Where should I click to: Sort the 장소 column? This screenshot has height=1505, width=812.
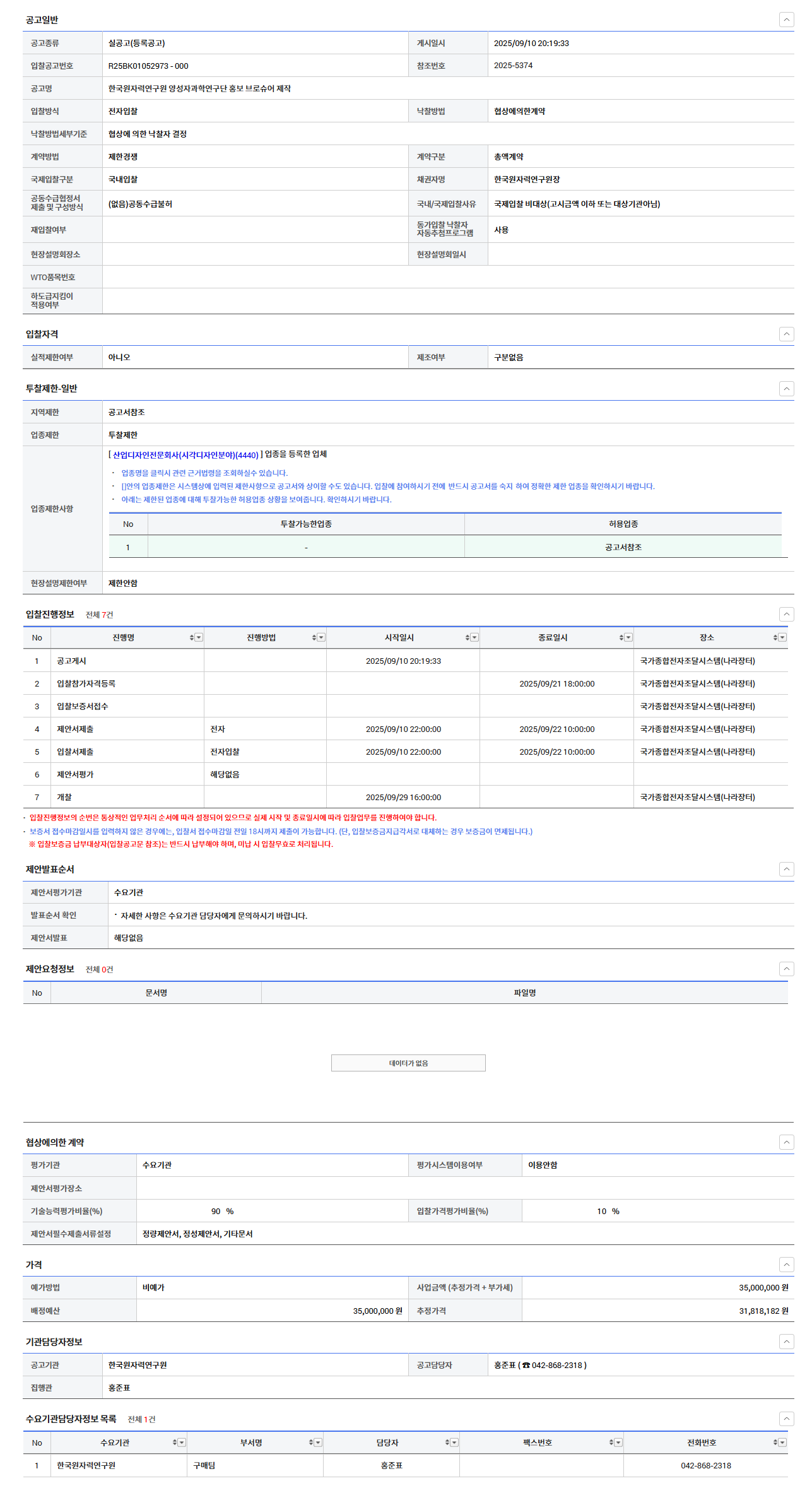775,638
